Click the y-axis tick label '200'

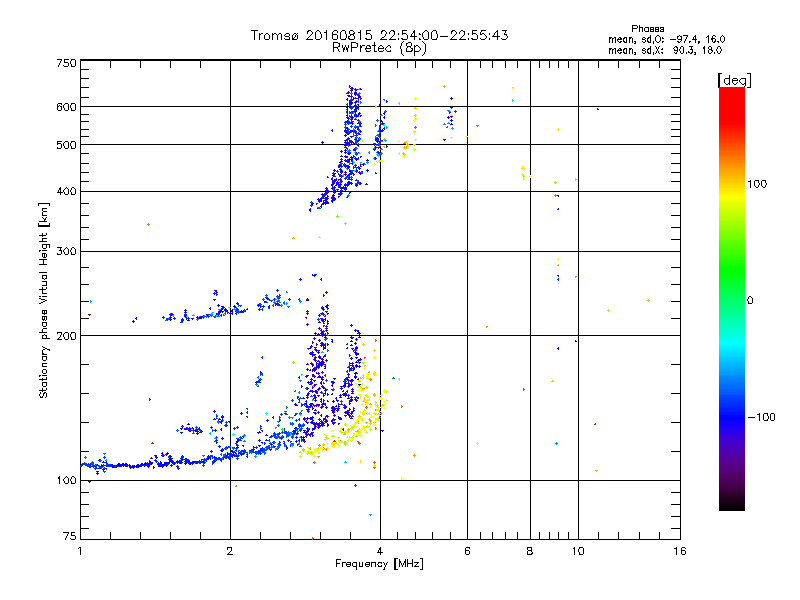[x=66, y=336]
